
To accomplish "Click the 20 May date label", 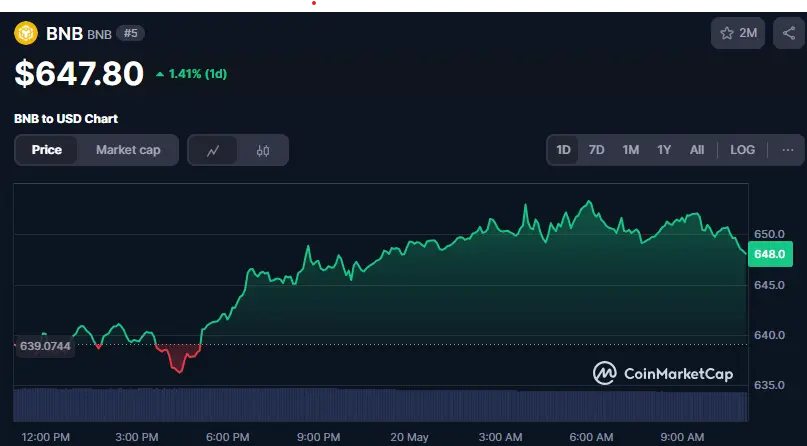I will coord(409,437).
